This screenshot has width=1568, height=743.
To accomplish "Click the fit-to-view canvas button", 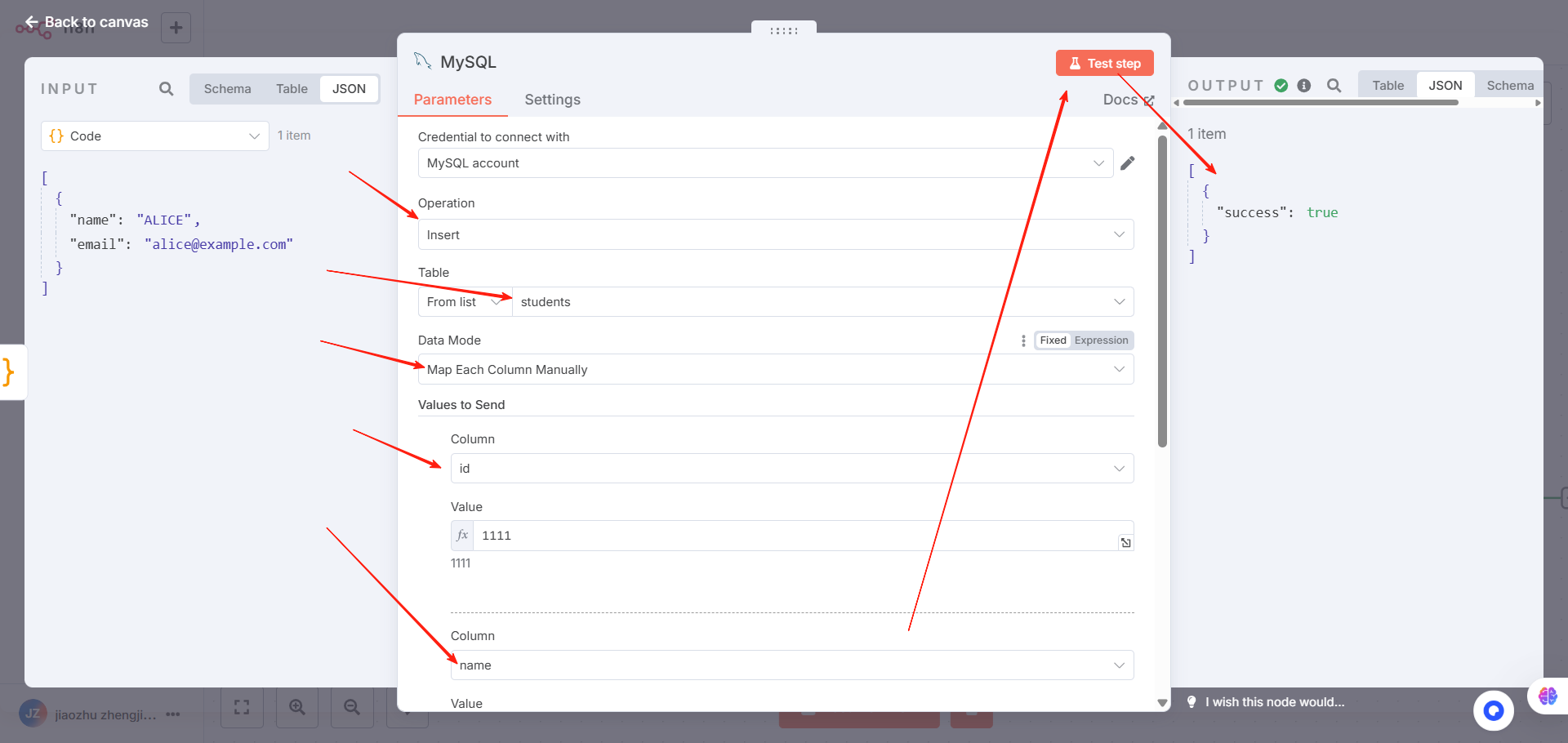I will [x=242, y=707].
